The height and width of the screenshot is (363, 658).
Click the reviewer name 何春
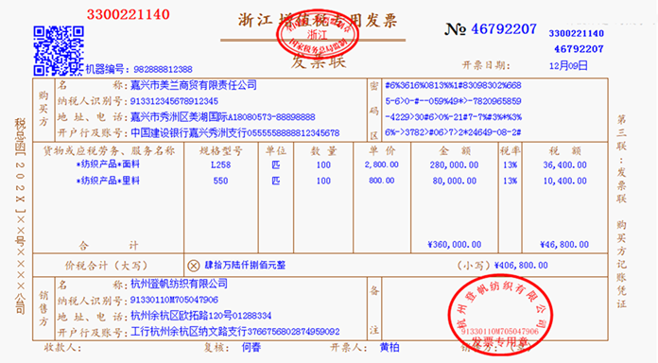251,347
